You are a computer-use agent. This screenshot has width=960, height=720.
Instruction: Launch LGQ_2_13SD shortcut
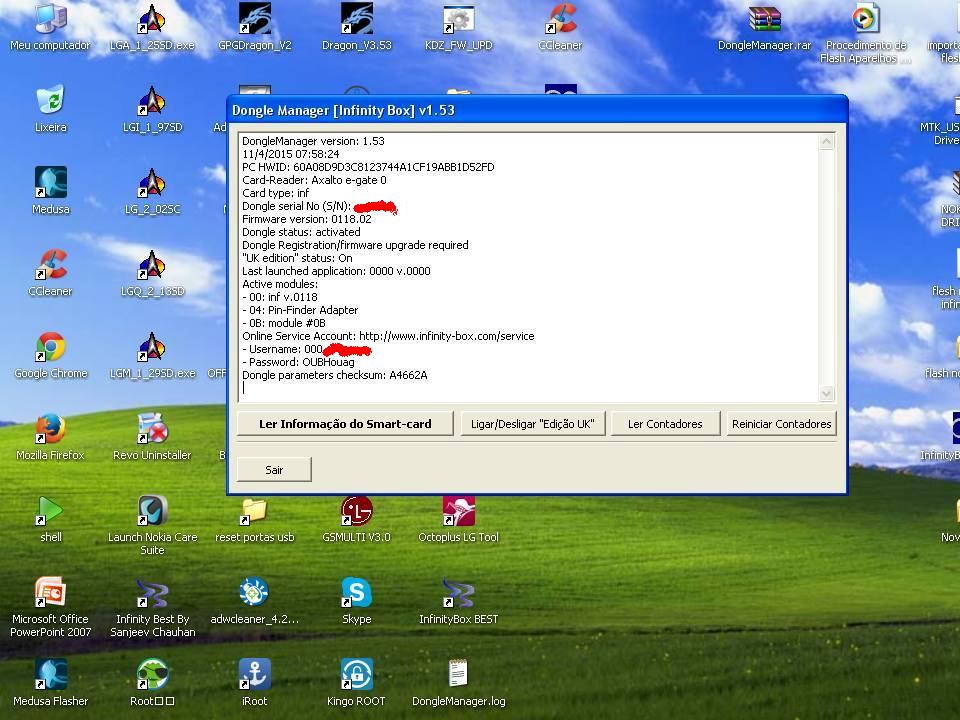[x=152, y=273]
